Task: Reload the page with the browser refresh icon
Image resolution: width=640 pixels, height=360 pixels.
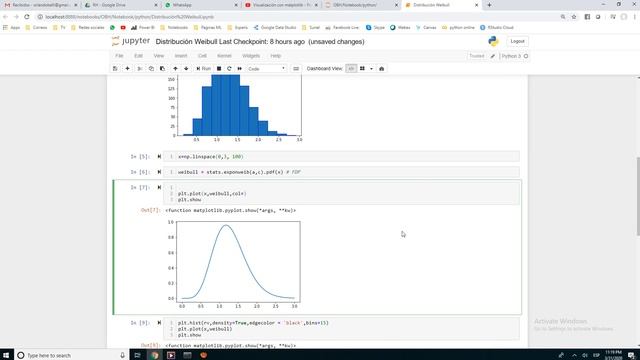Action: 27,17
